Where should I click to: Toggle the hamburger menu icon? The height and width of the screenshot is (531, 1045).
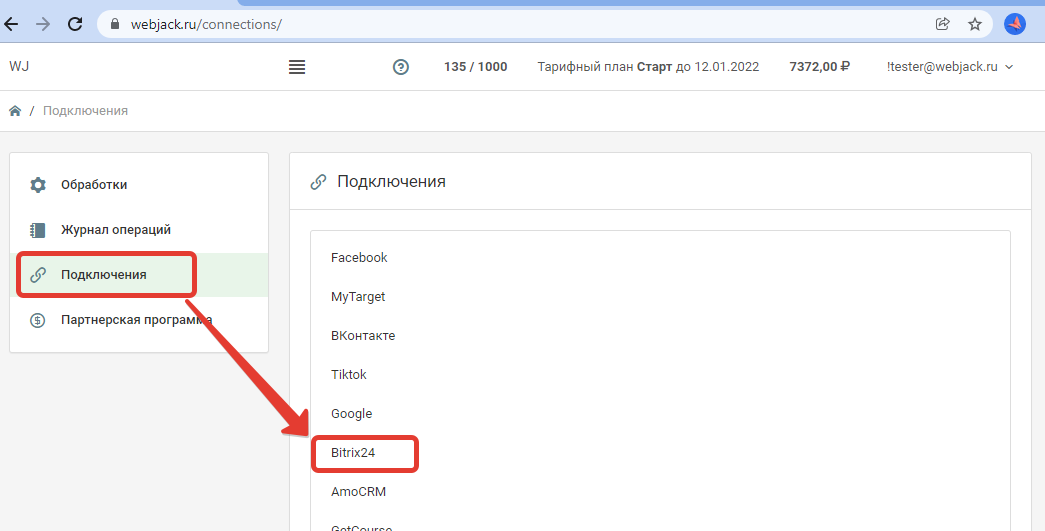point(297,67)
